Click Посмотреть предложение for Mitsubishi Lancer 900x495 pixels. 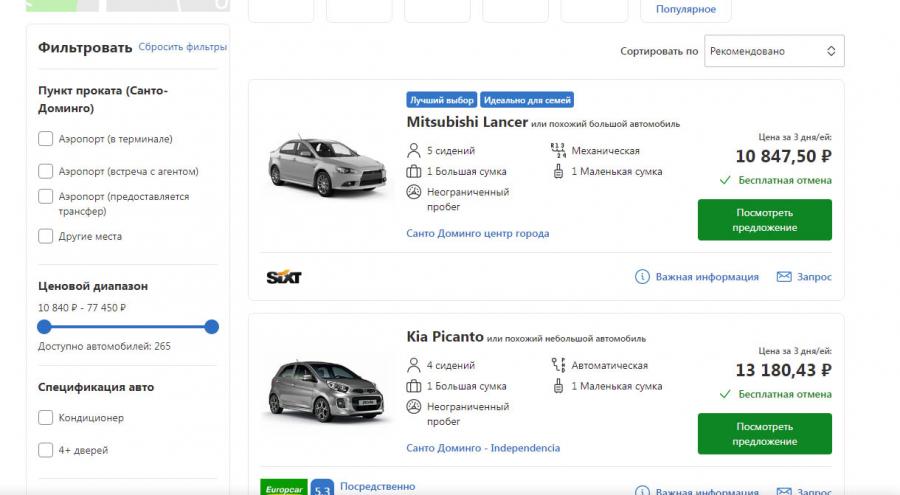[765, 220]
